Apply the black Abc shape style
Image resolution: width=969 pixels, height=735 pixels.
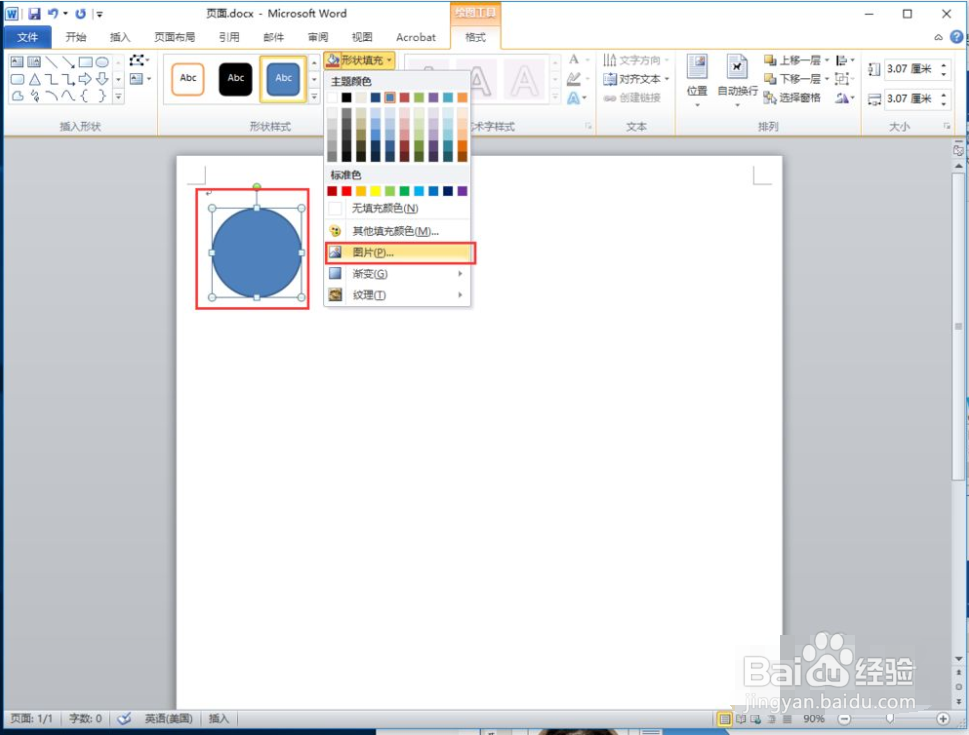tap(235, 79)
